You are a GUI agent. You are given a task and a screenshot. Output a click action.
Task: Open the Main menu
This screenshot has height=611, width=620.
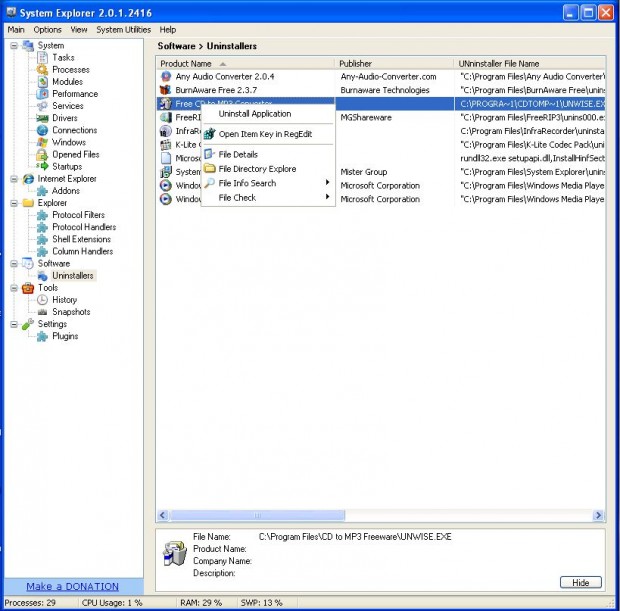tap(16, 30)
